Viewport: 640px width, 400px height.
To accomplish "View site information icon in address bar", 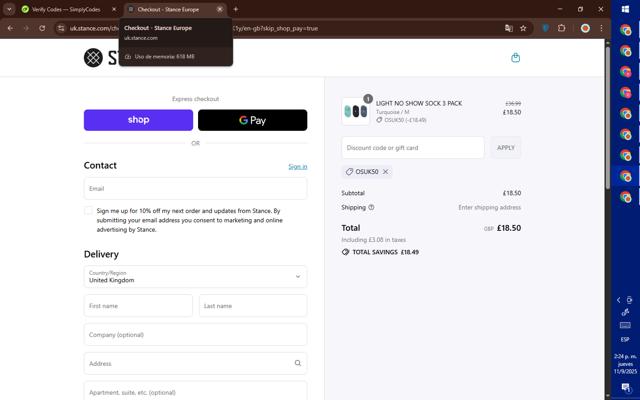I will click(x=61, y=28).
